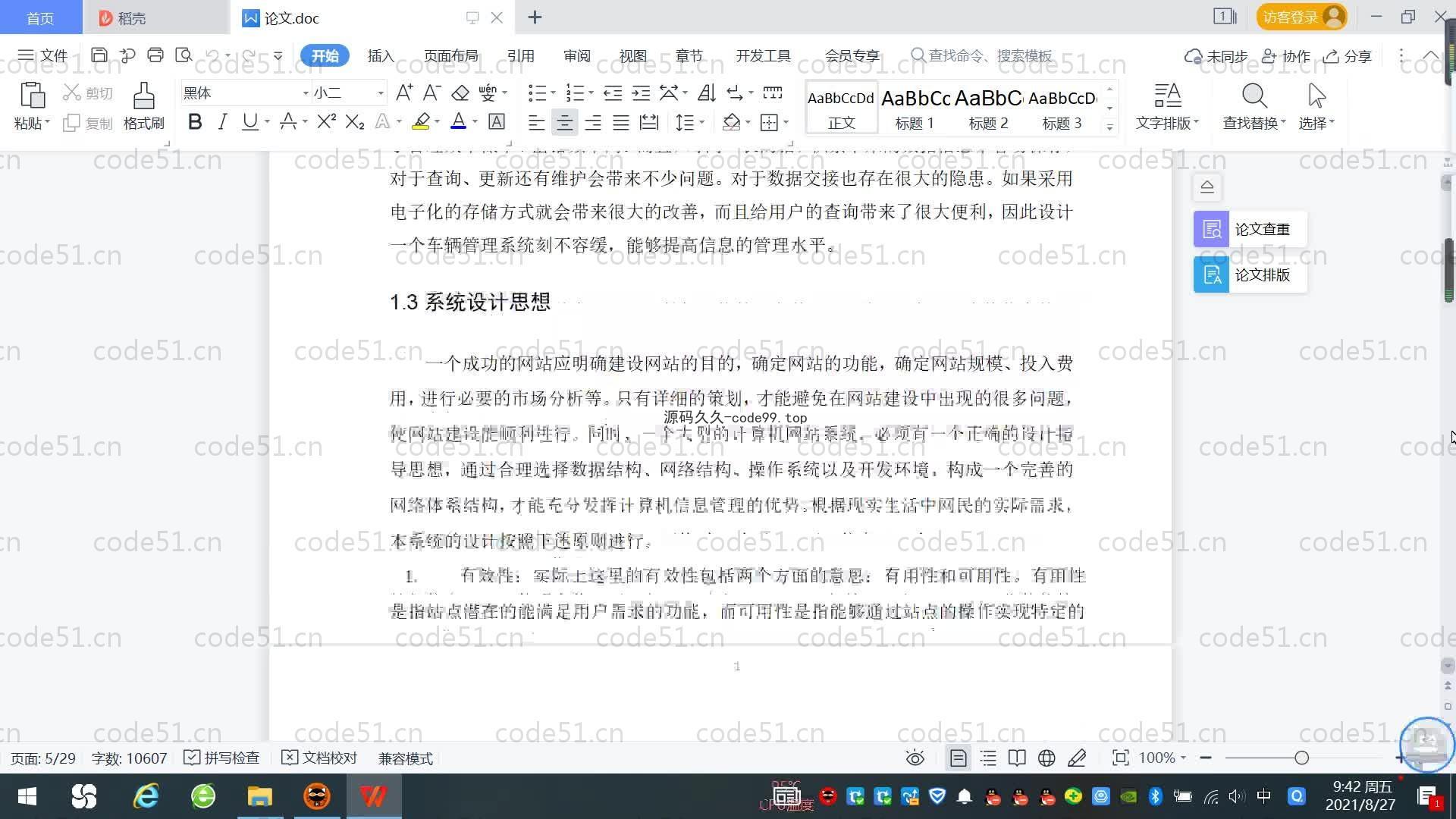1456x819 pixels.
Task: Switch to eye protection mode icon
Action: click(x=915, y=758)
